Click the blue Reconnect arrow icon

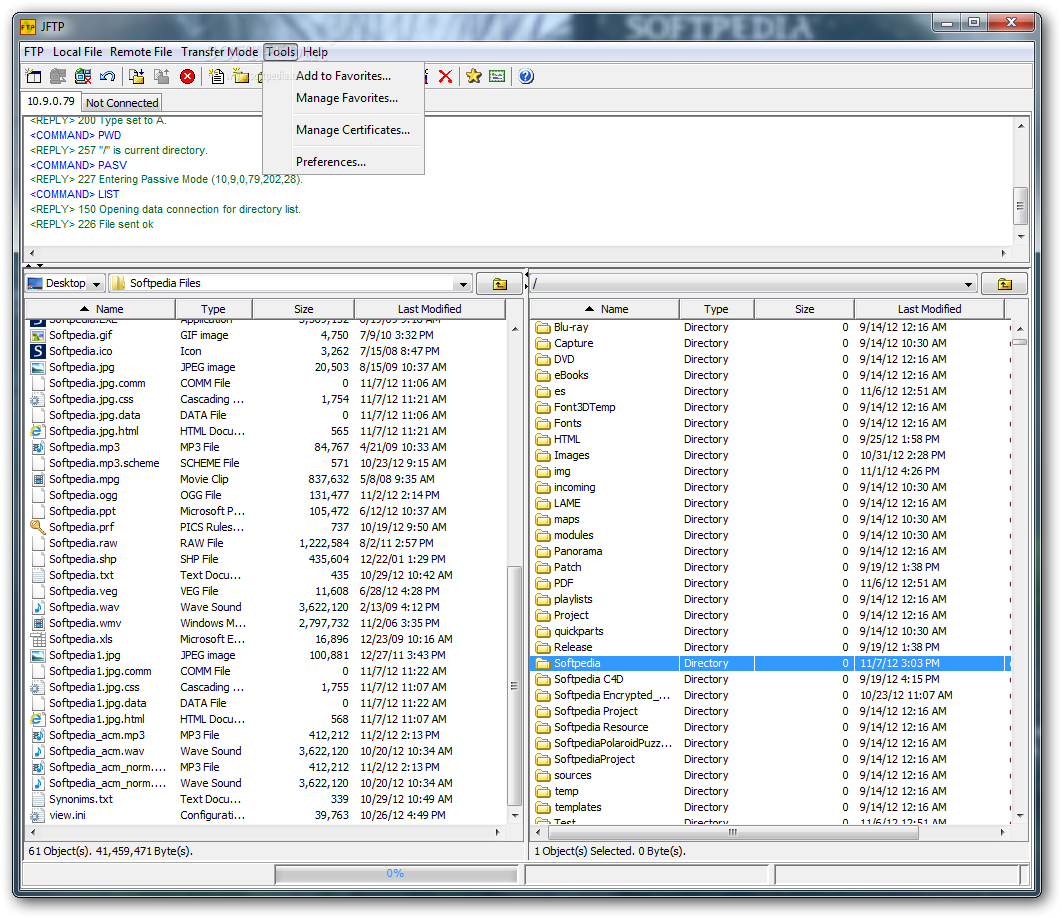tap(107, 76)
